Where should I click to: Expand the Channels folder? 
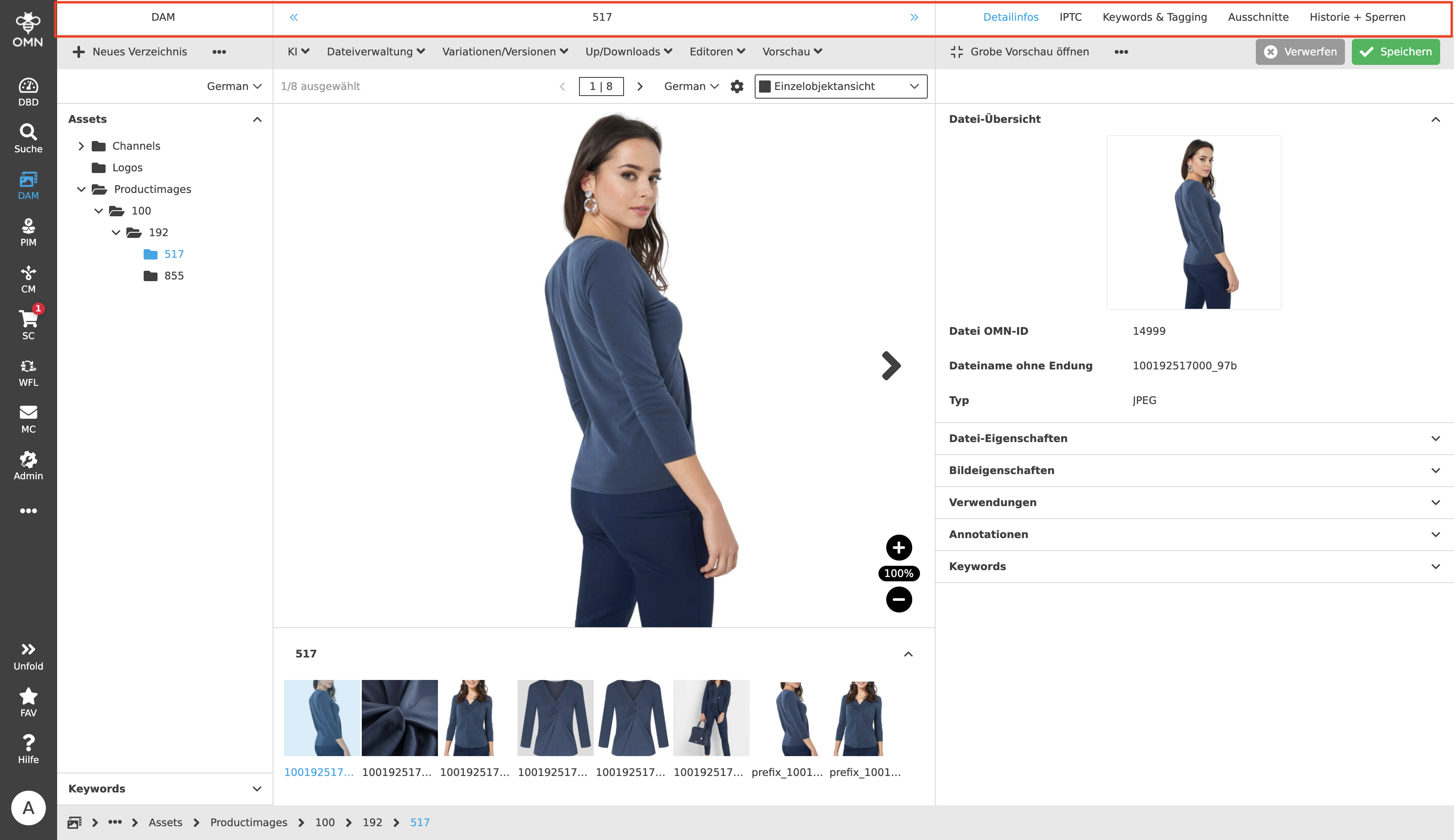point(82,145)
